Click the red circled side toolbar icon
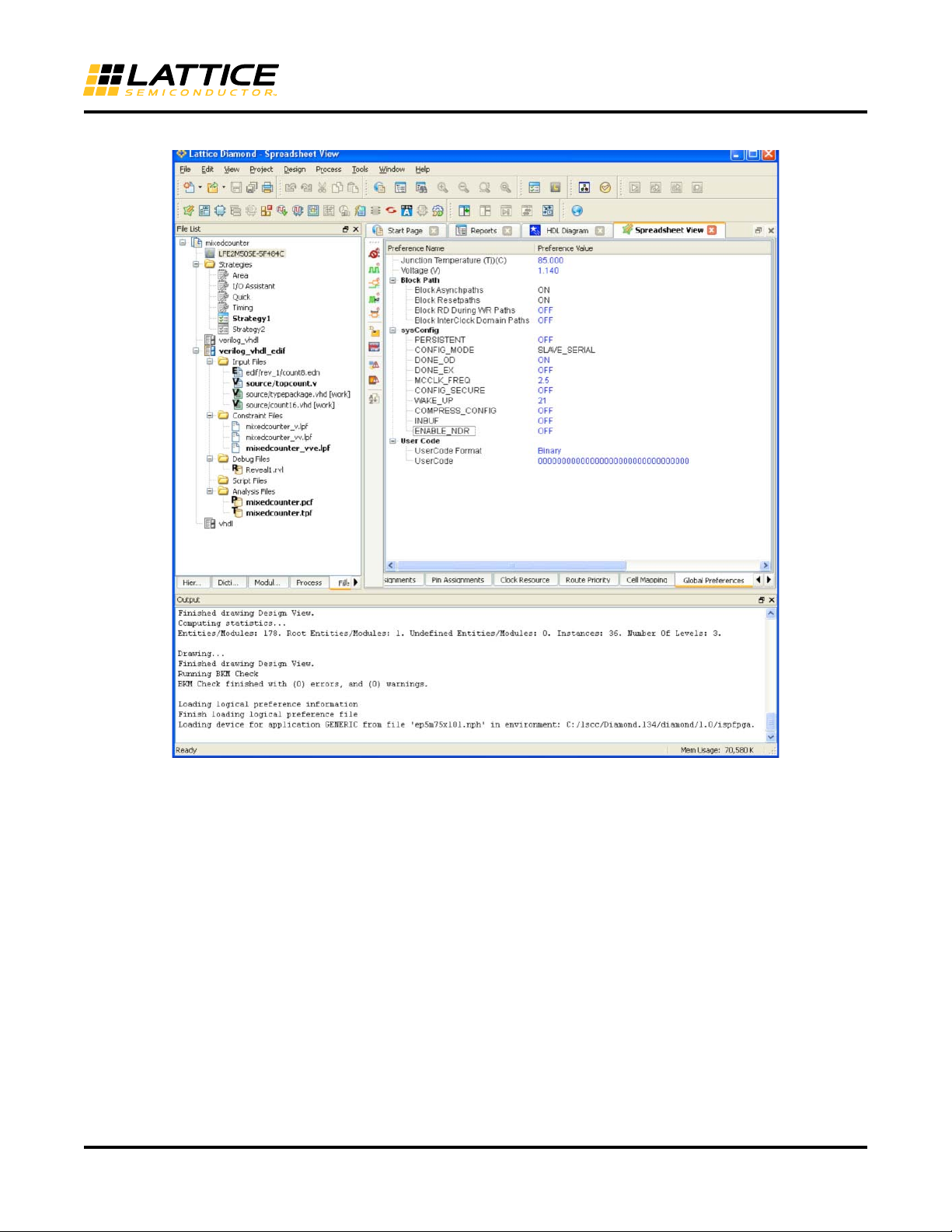This screenshot has width=952, height=1232. pyautogui.click(x=375, y=253)
